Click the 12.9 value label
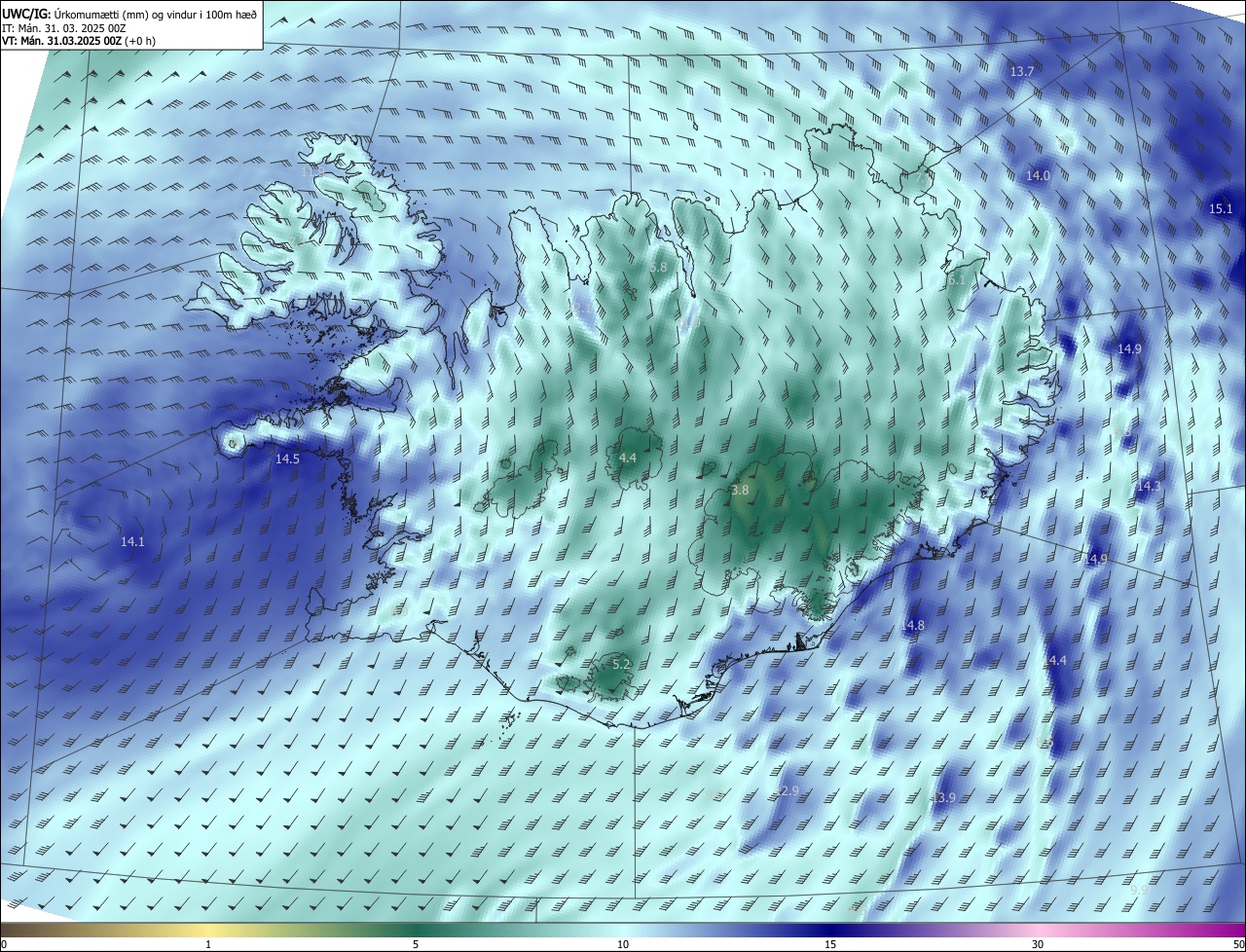The image size is (1246, 952). (787, 790)
